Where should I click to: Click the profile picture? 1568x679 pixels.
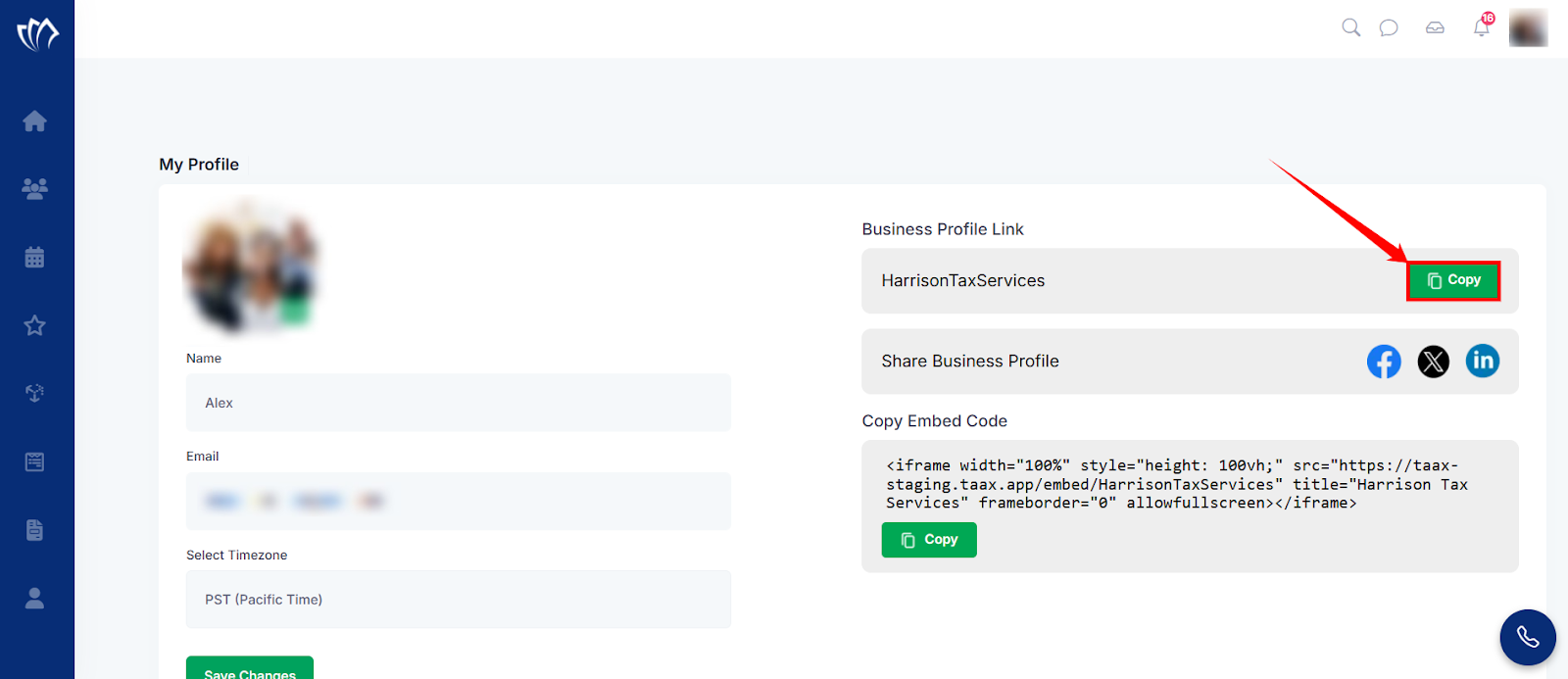[252, 267]
